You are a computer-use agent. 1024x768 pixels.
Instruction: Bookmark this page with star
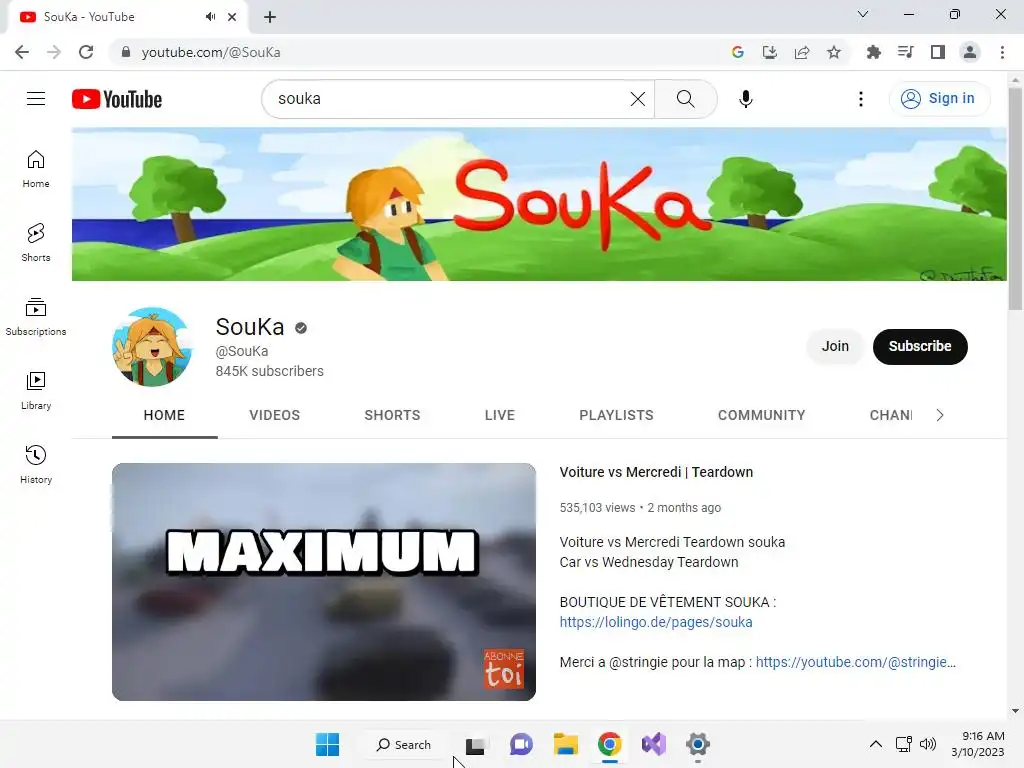[834, 52]
